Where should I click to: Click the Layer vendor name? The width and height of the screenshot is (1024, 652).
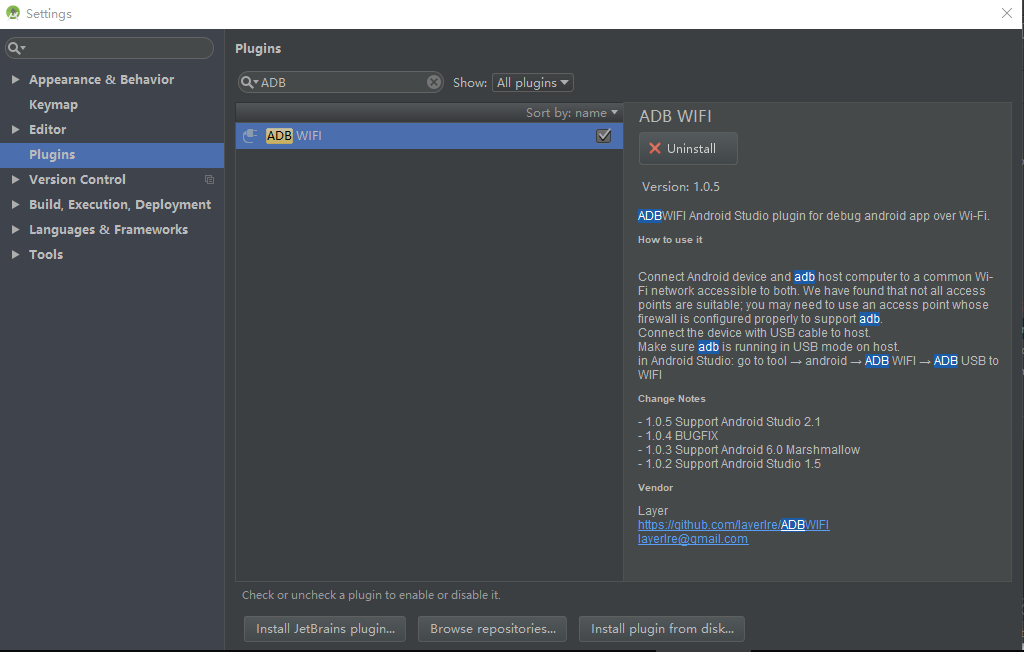point(653,511)
